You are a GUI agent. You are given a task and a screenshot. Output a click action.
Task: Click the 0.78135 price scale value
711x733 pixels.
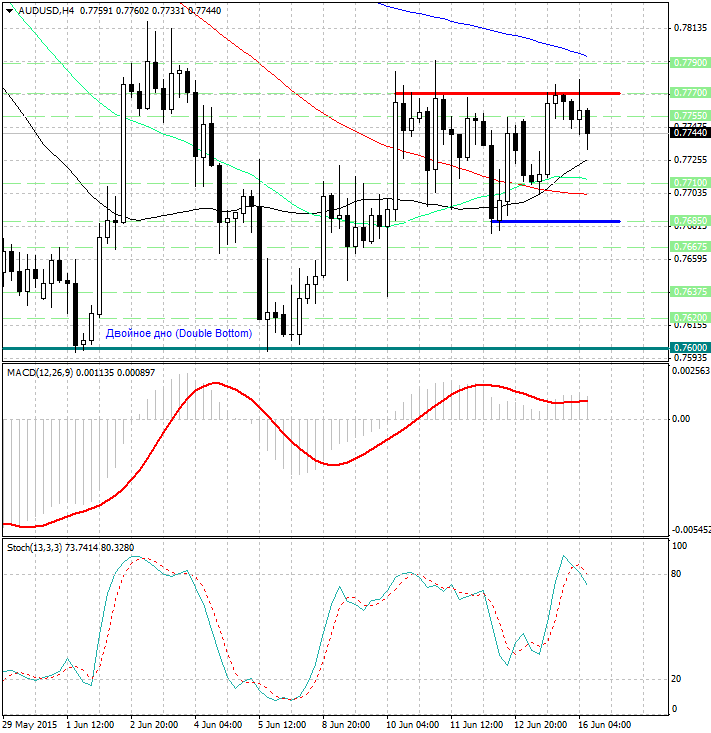[690, 28]
